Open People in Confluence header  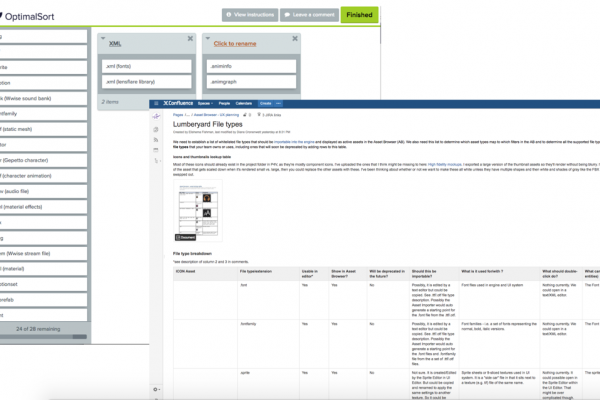(x=224, y=103)
